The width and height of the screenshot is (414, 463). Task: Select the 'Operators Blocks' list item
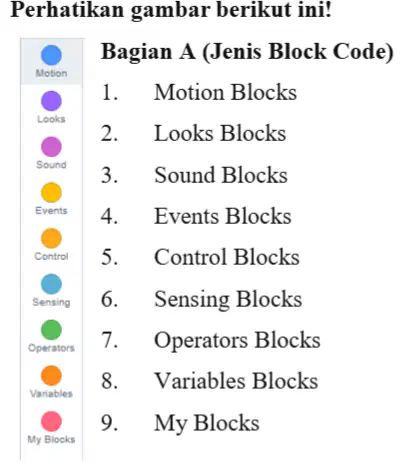tap(237, 340)
